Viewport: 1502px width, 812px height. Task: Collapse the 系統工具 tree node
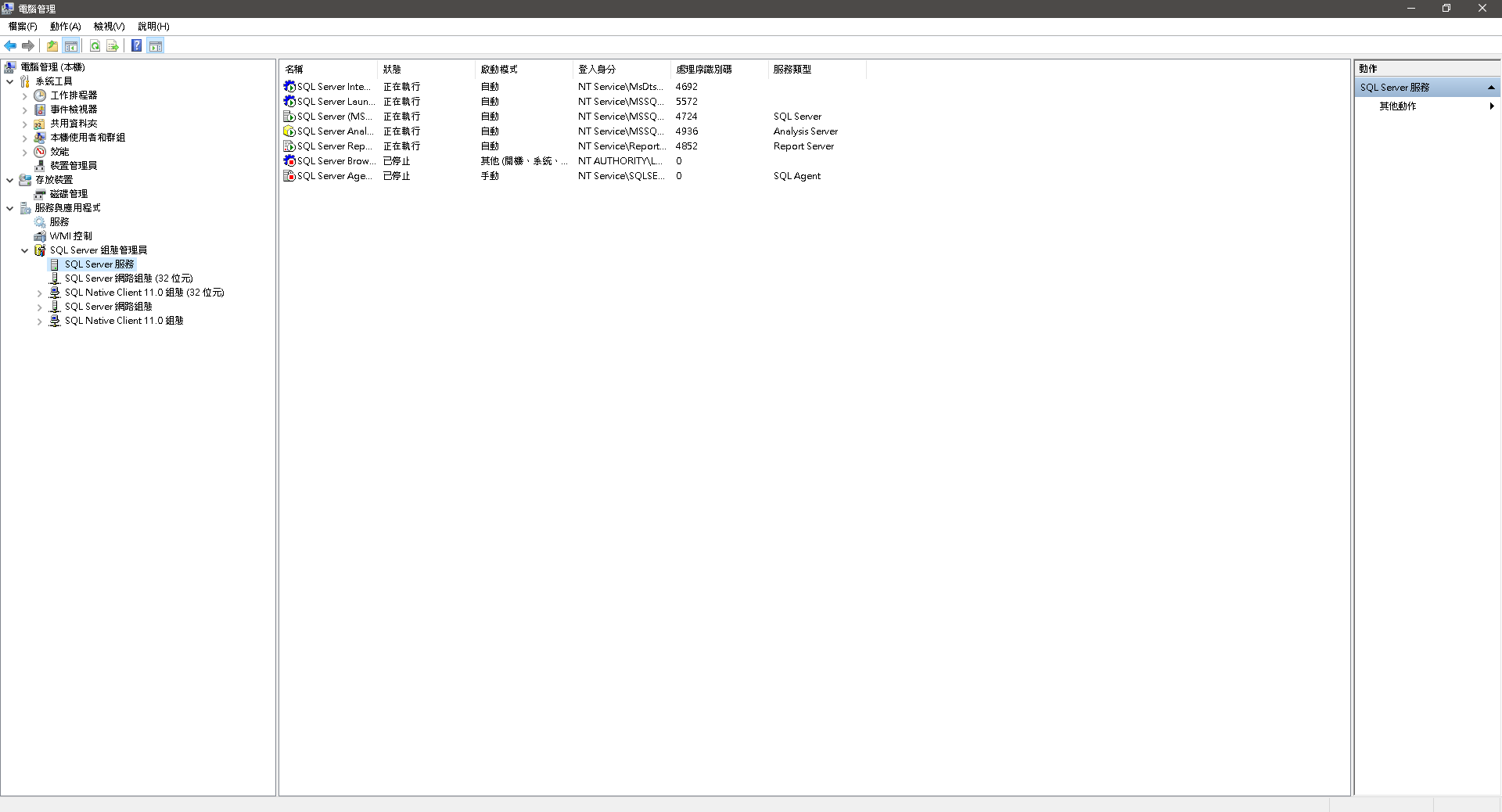coord(10,81)
